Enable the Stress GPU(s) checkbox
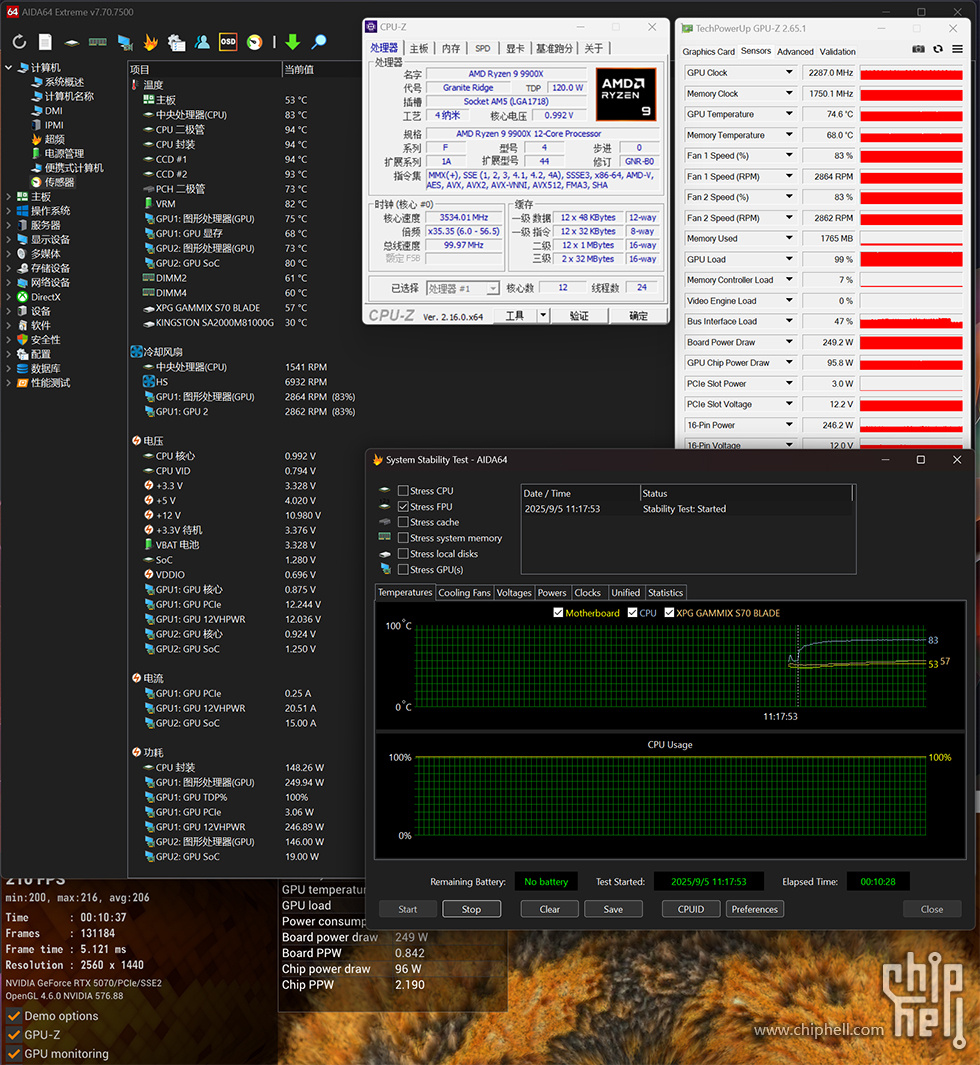This screenshot has height=1065, width=980. point(403,570)
